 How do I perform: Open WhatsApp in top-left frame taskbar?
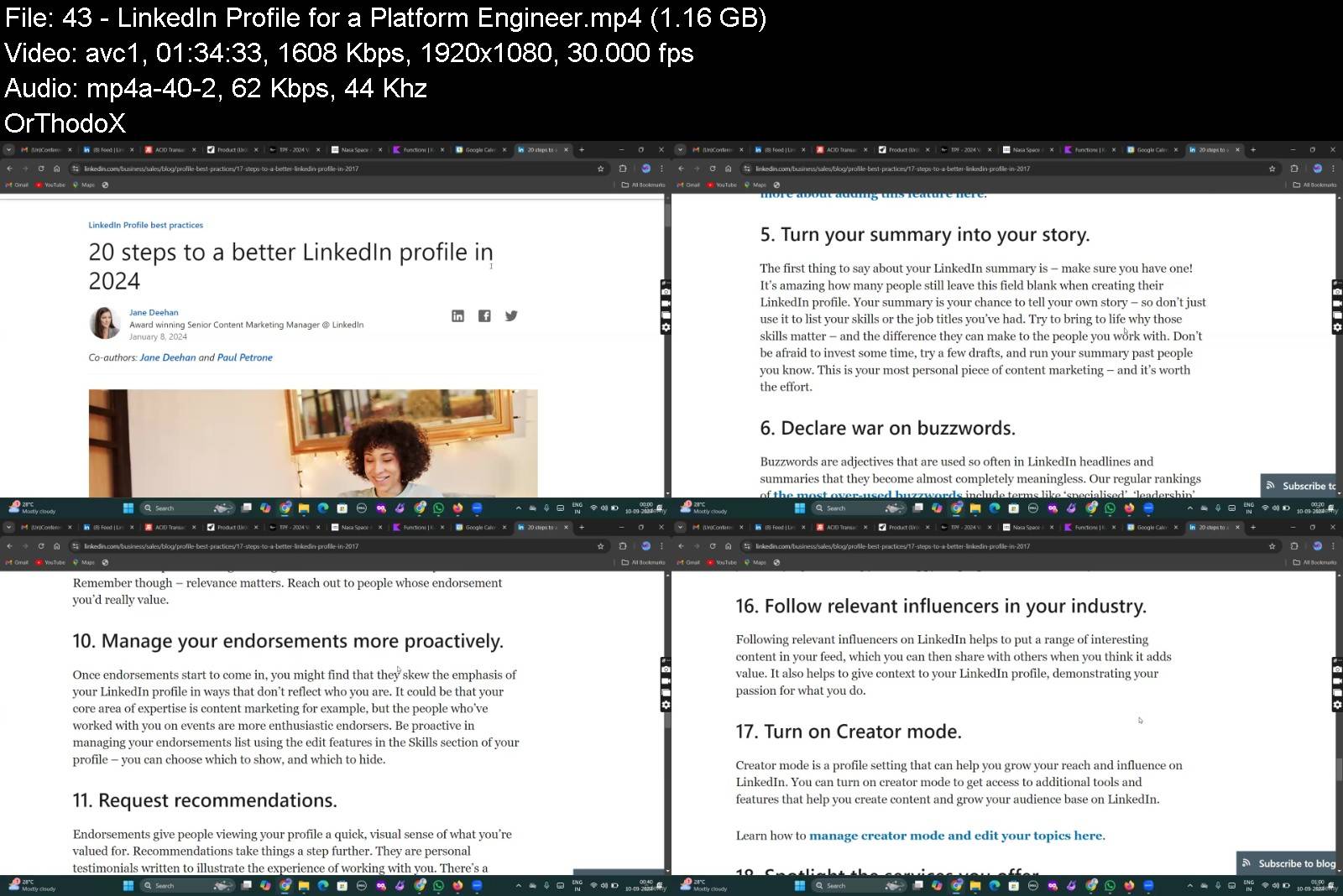[x=438, y=508]
